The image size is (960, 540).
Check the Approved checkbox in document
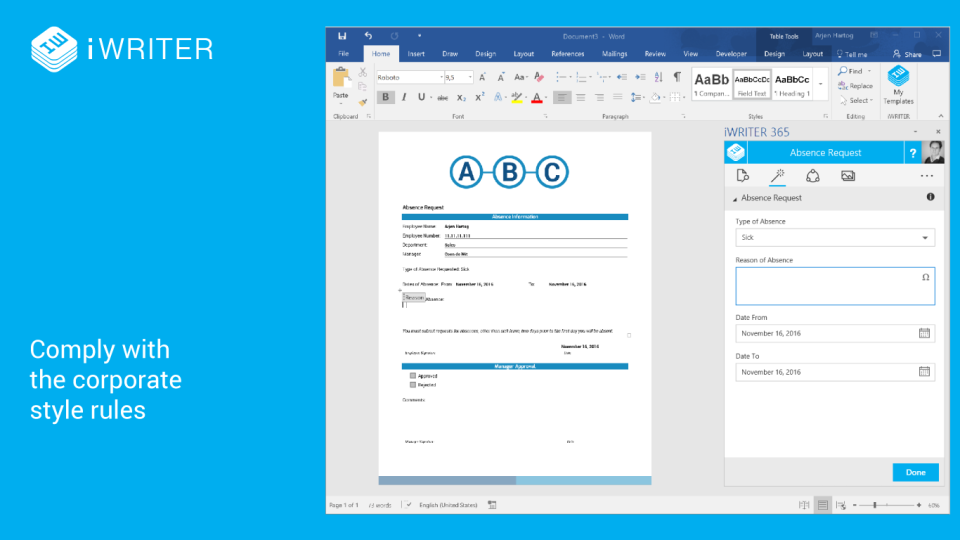(x=413, y=376)
